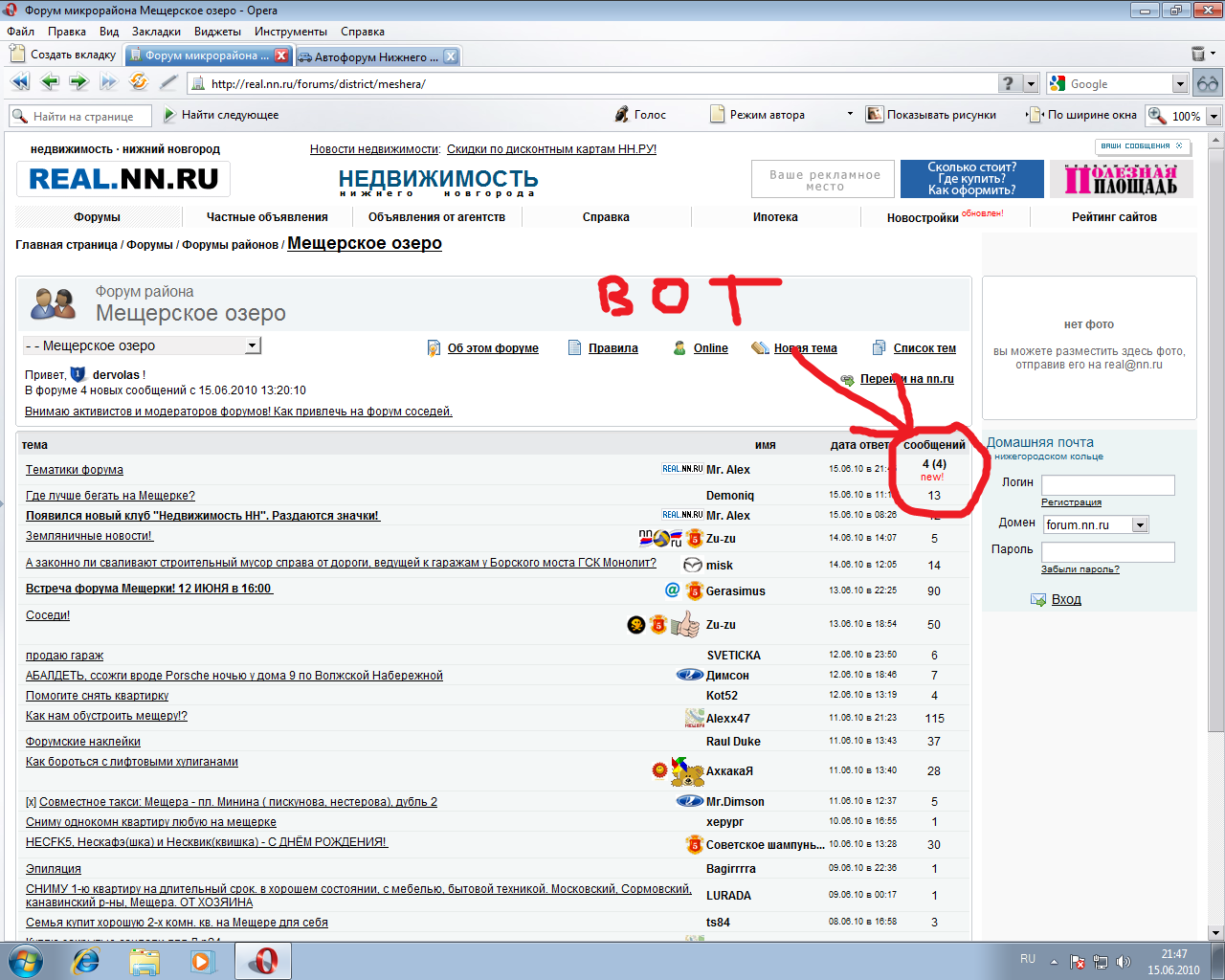Click the Rewind double-arrow icon

pos(20,83)
